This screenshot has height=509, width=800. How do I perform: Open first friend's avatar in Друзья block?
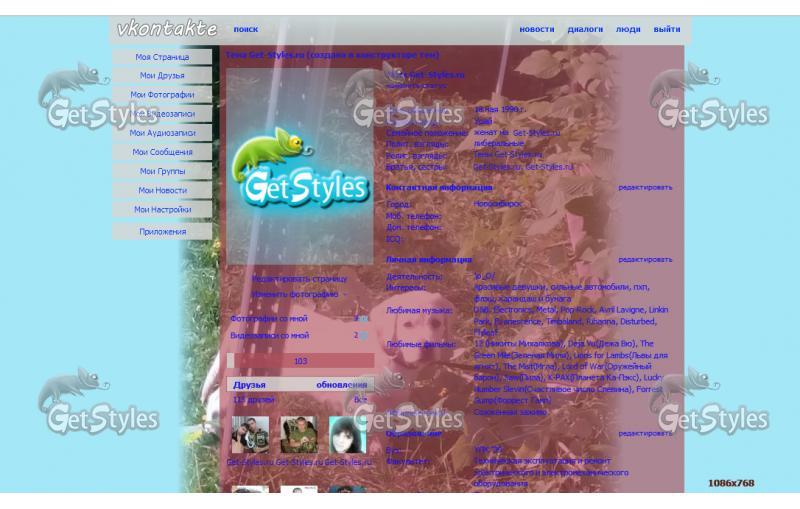click(x=249, y=435)
